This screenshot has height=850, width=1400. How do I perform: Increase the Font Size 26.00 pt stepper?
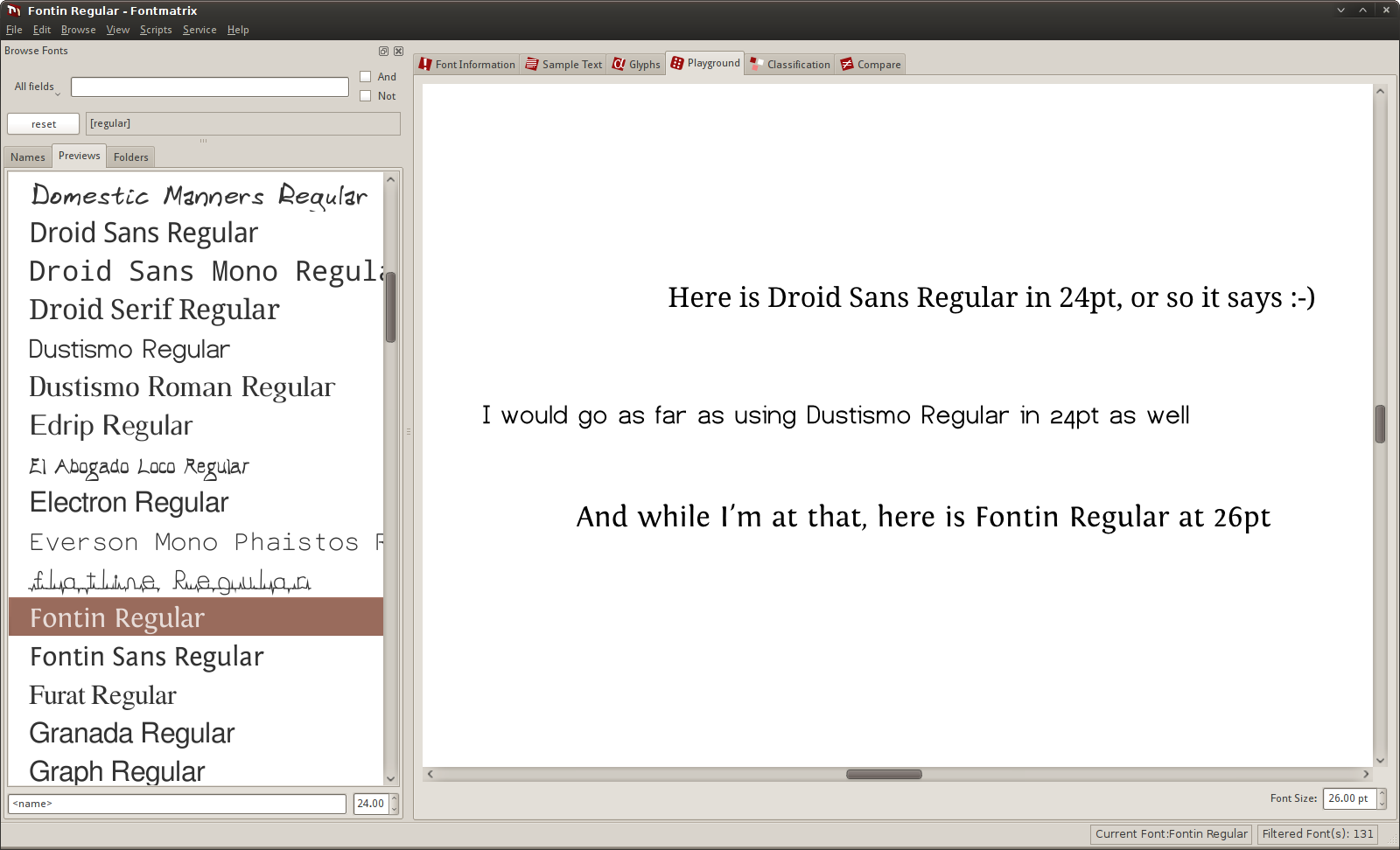[1382, 793]
